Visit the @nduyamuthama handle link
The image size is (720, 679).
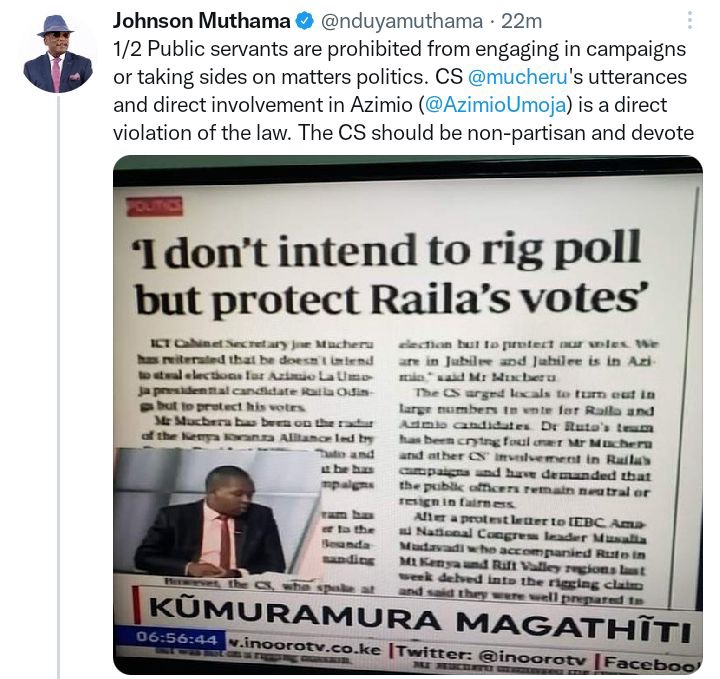[x=401, y=21]
